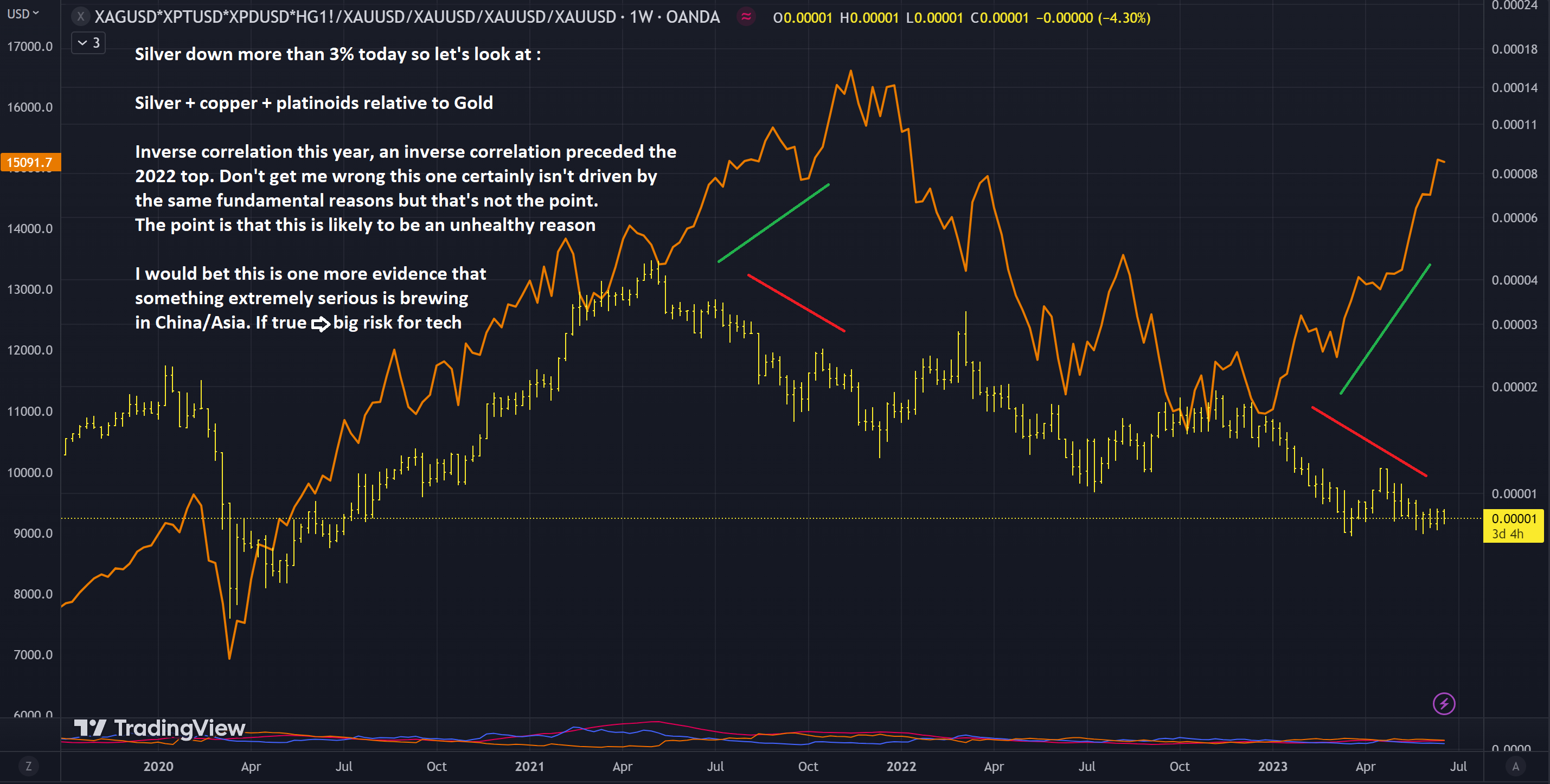Click the 17000.0 left price scale label
1550x784 pixels.
point(30,46)
